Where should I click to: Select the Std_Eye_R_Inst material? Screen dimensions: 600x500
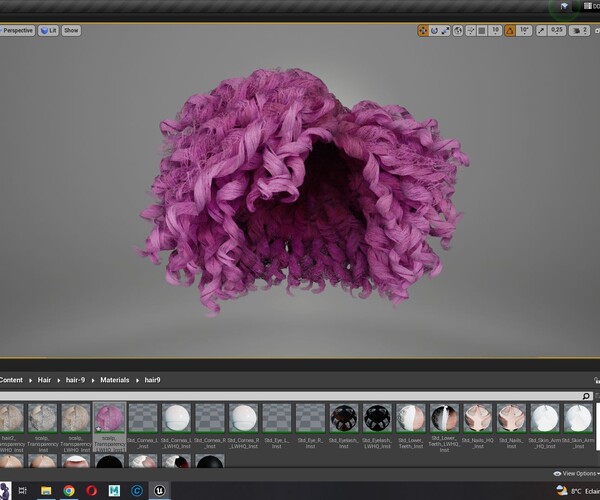tap(310, 426)
